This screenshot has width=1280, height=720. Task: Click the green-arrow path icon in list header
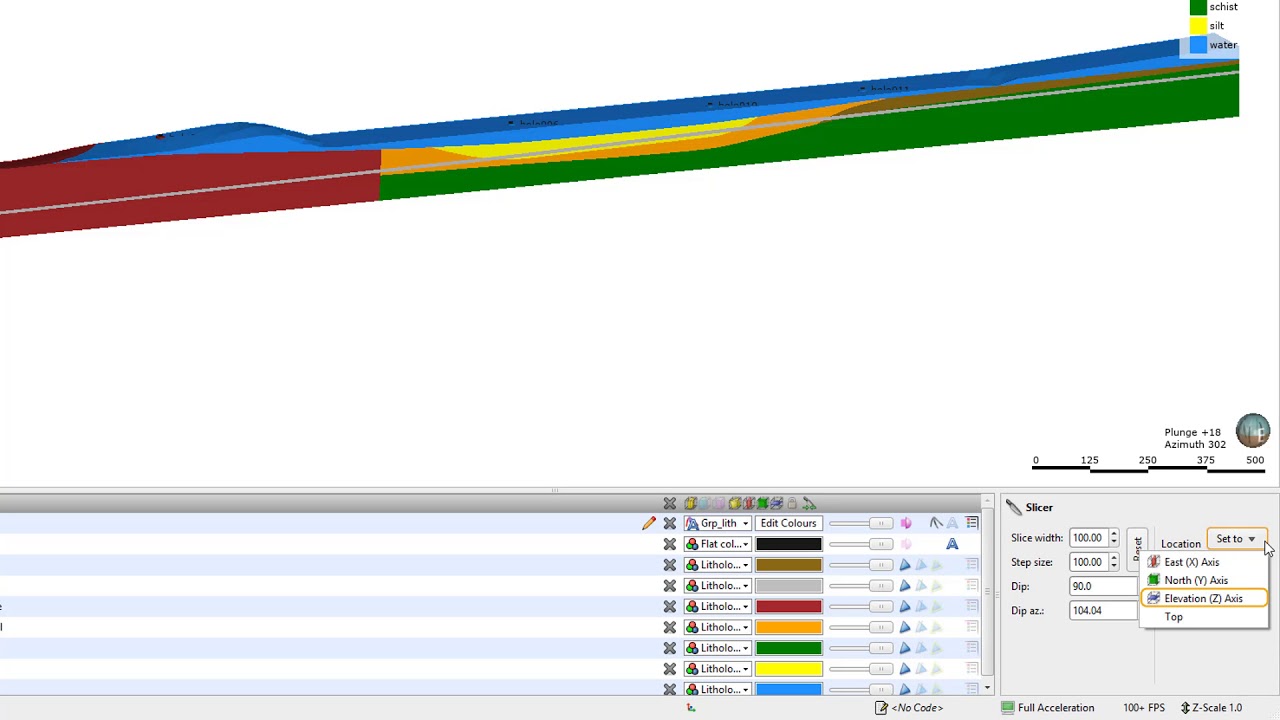[809, 503]
